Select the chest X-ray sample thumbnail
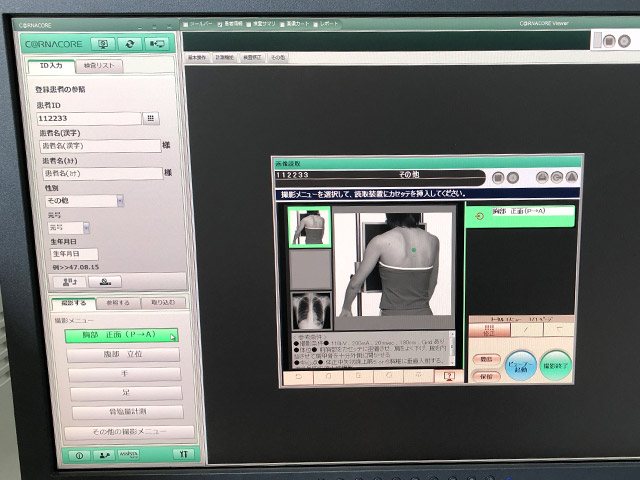 pos(311,310)
